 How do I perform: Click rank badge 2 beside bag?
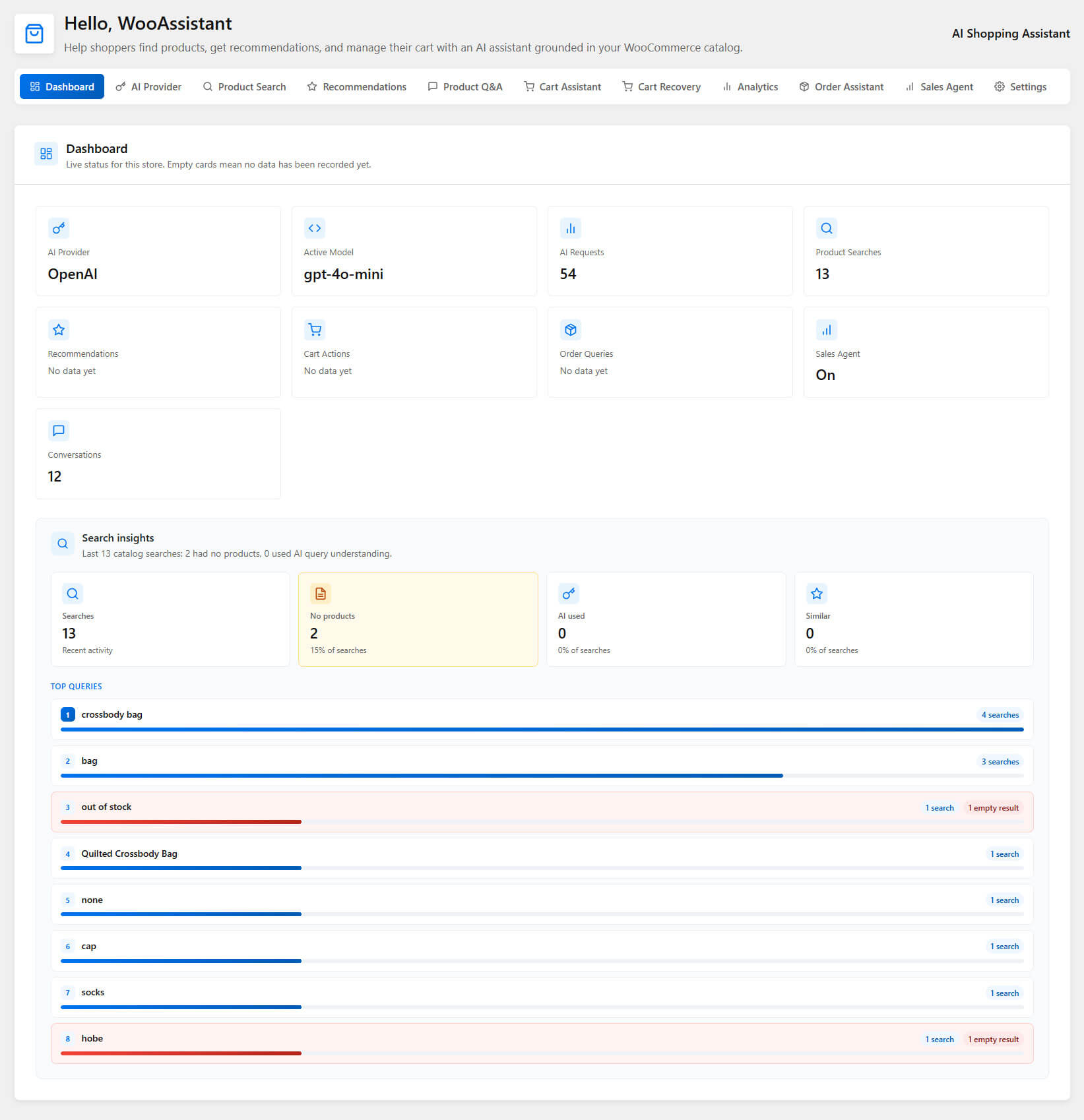[67, 761]
